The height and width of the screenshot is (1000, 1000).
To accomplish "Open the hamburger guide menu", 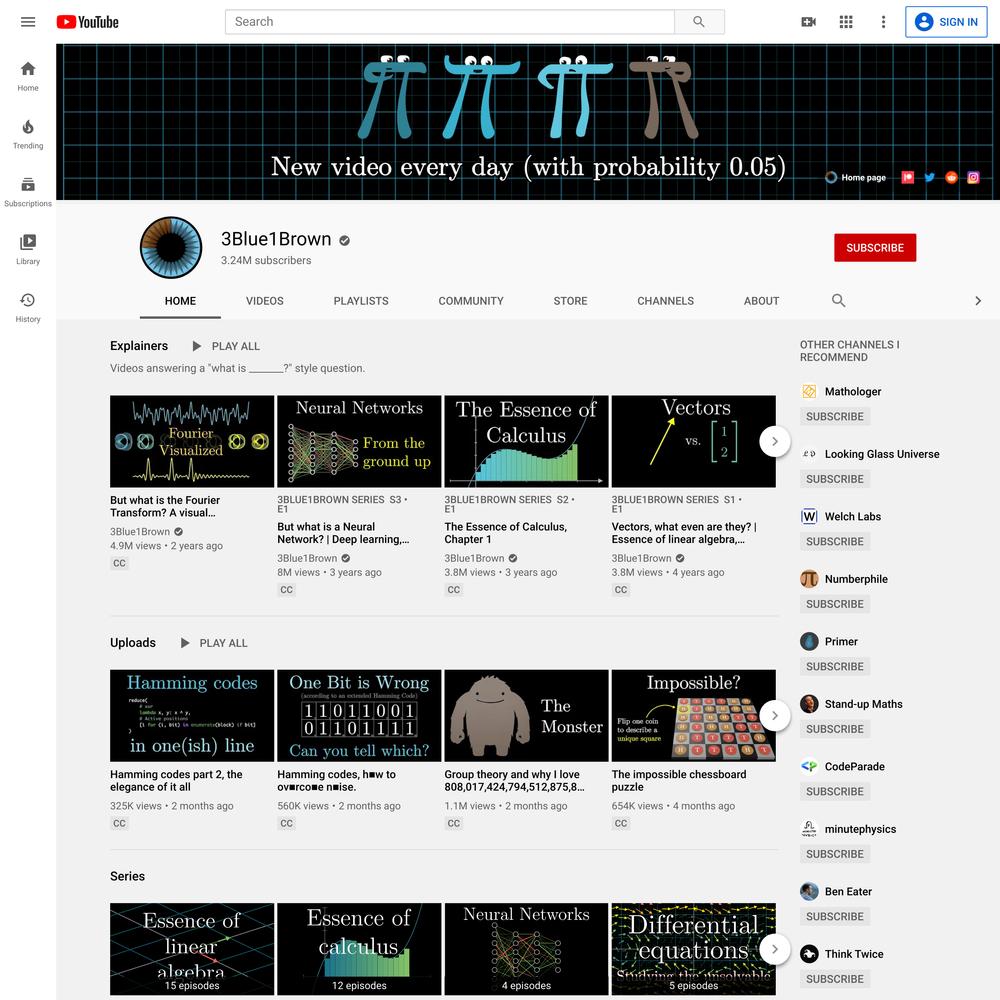I will click(28, 22).
